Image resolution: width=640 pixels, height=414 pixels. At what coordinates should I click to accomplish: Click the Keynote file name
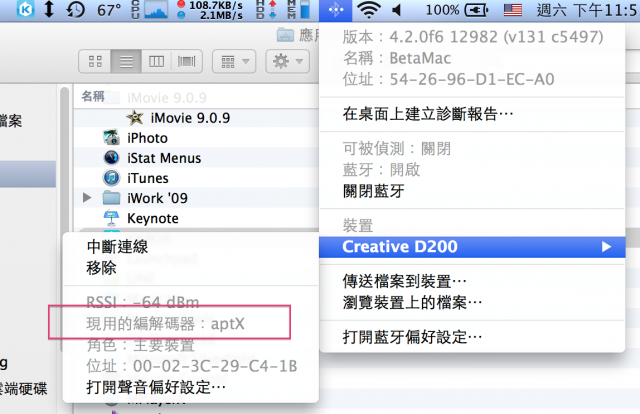(153, 218)
